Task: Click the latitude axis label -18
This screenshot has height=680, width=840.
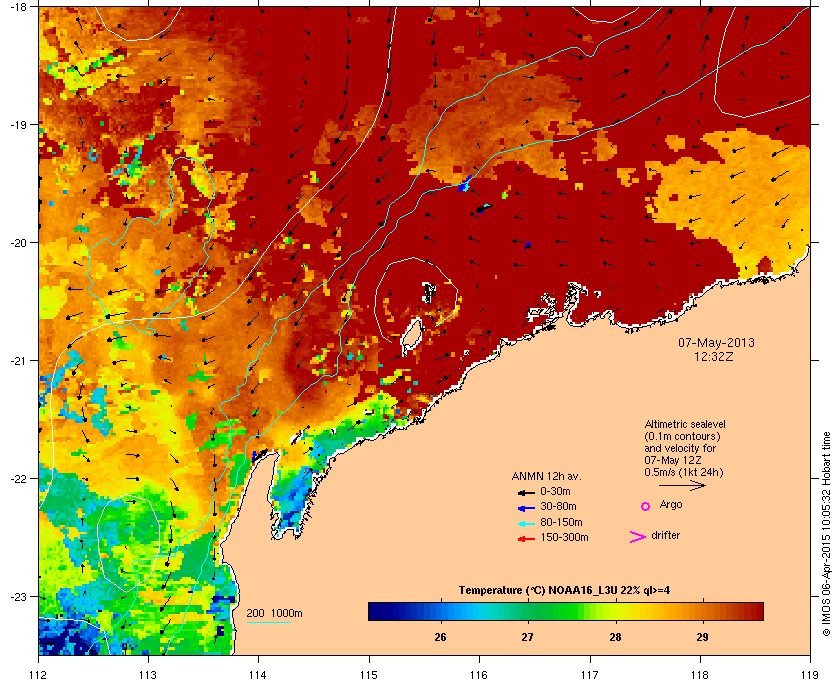Action: tap(19, 6)
